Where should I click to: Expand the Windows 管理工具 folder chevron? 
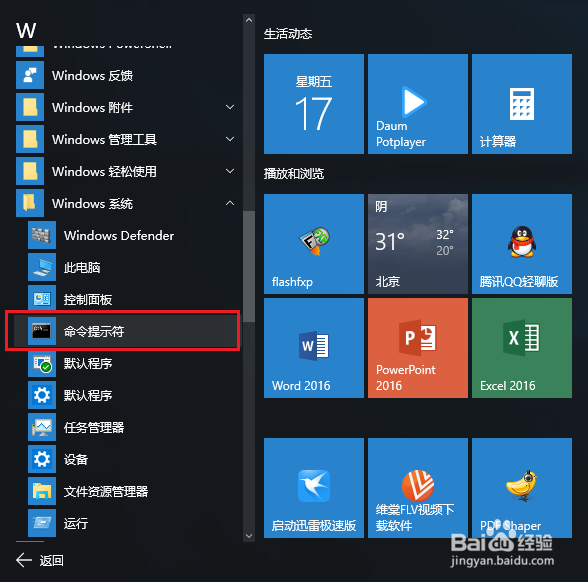(230, 139)
